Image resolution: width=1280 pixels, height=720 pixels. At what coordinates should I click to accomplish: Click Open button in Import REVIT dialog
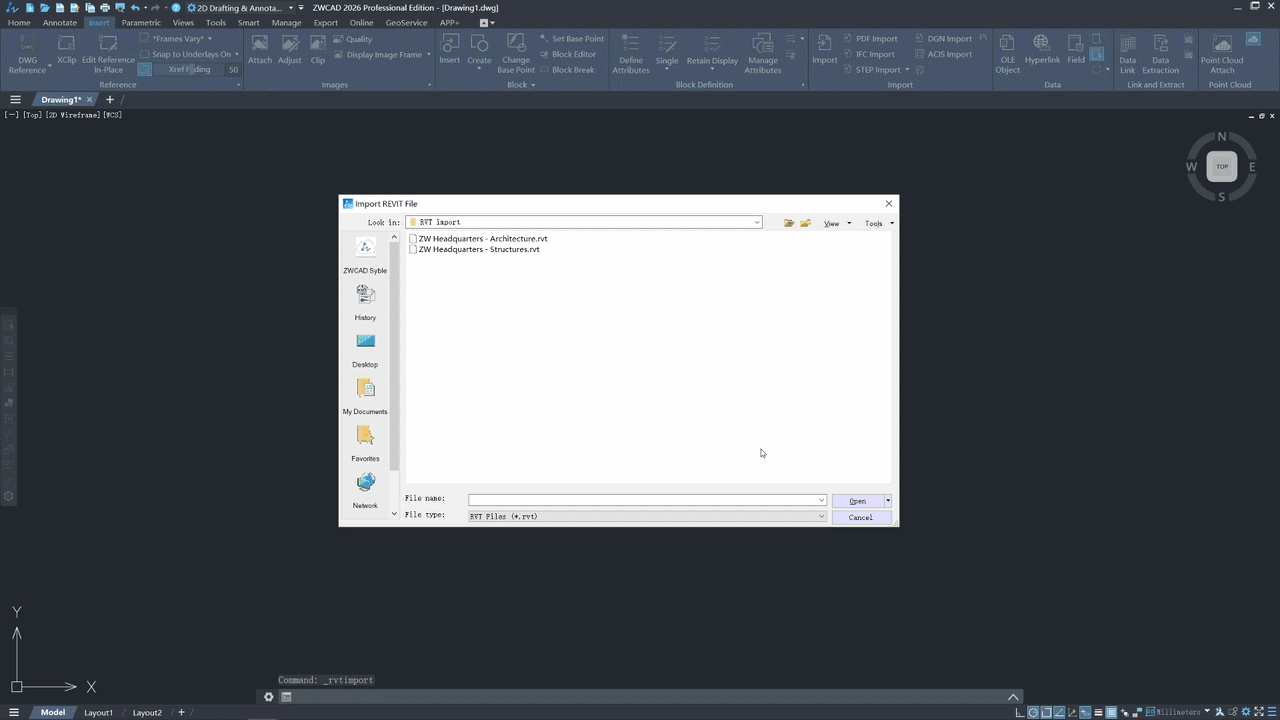pyautogui.click(x=857, y=501)
